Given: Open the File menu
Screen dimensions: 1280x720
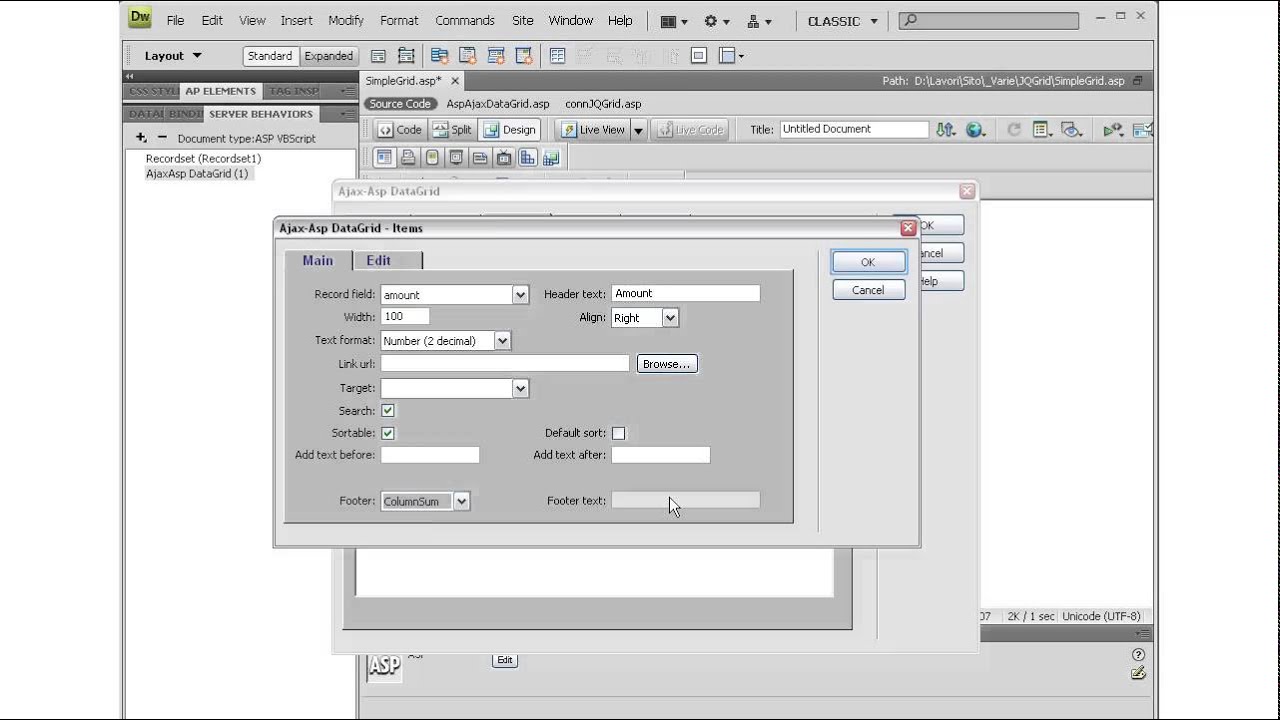Looking at the screenshot, I should (x=175, y=20).
